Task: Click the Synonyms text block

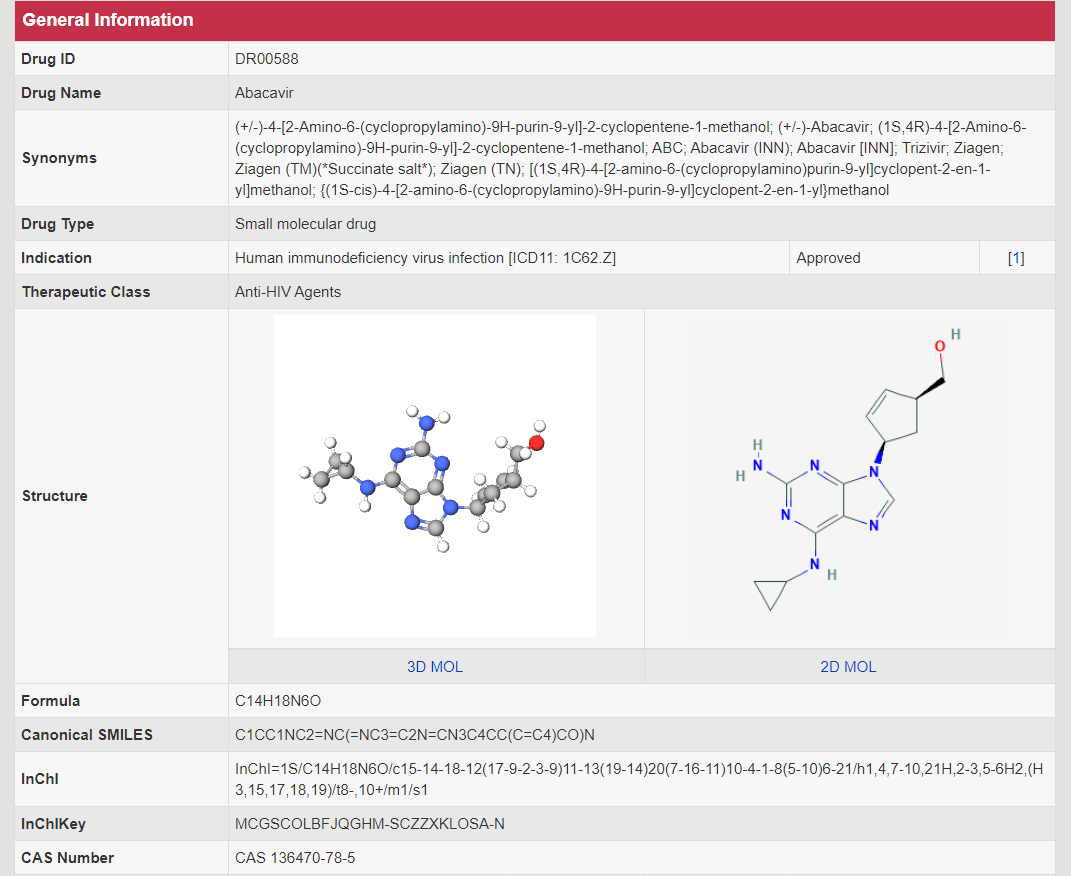Action: [x=630, y=158]
